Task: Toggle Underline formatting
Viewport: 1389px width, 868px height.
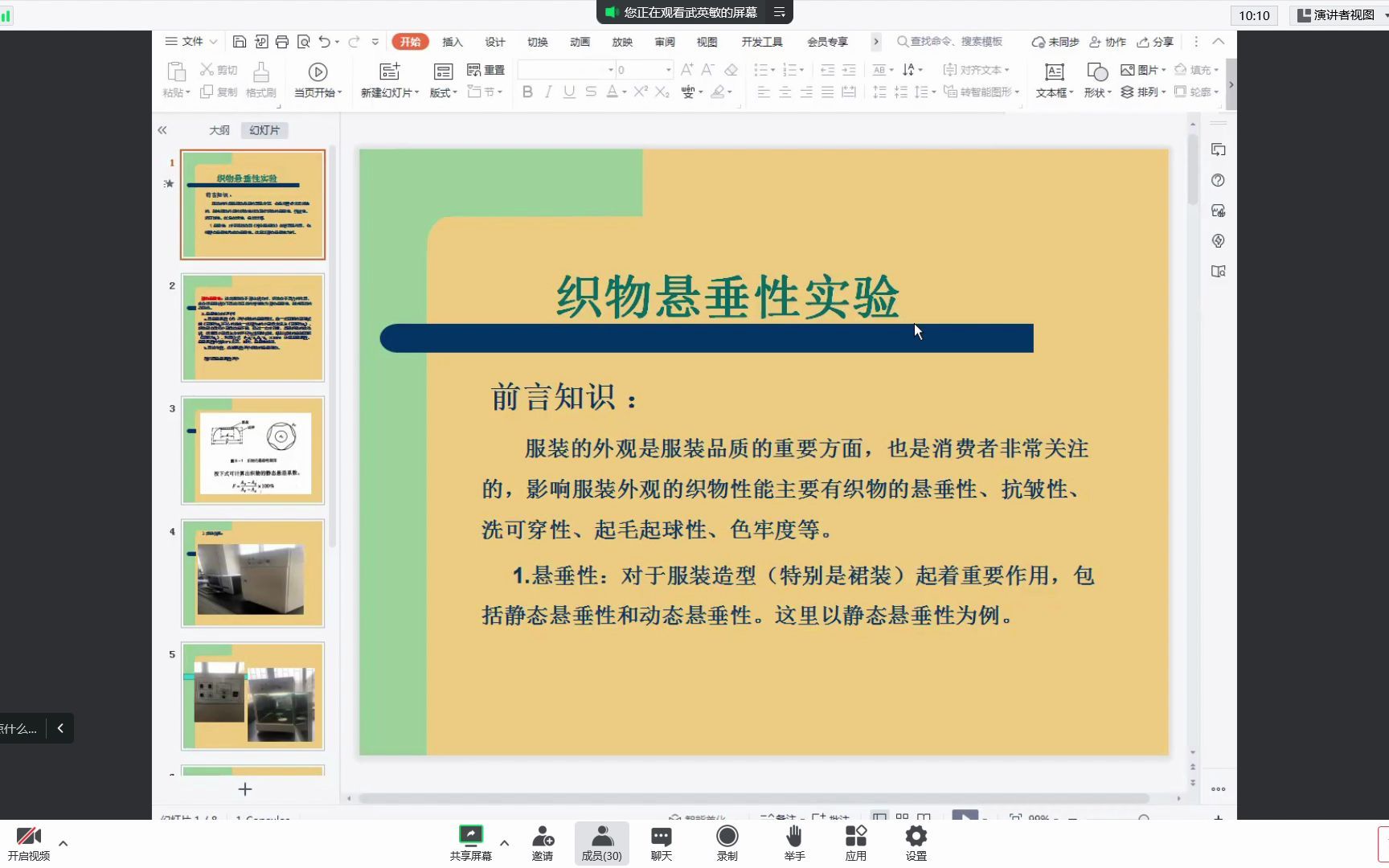Action: point(569,92)
